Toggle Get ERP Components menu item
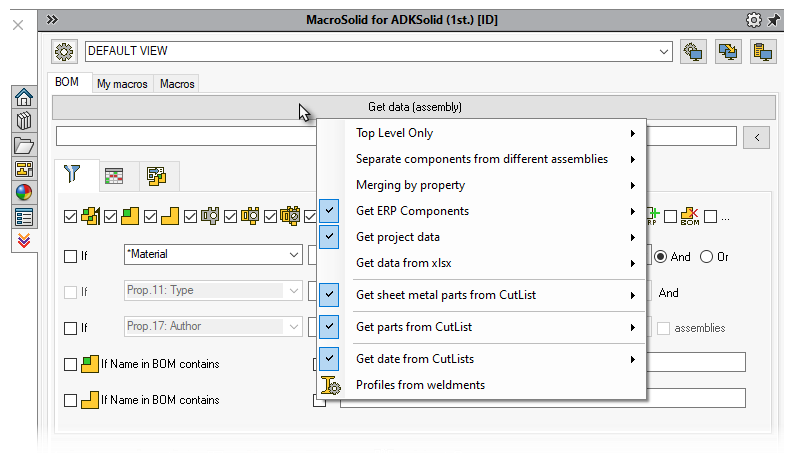The height and width of the screenshot is (454, 794). pyautogui.click(x=482, y=211)
